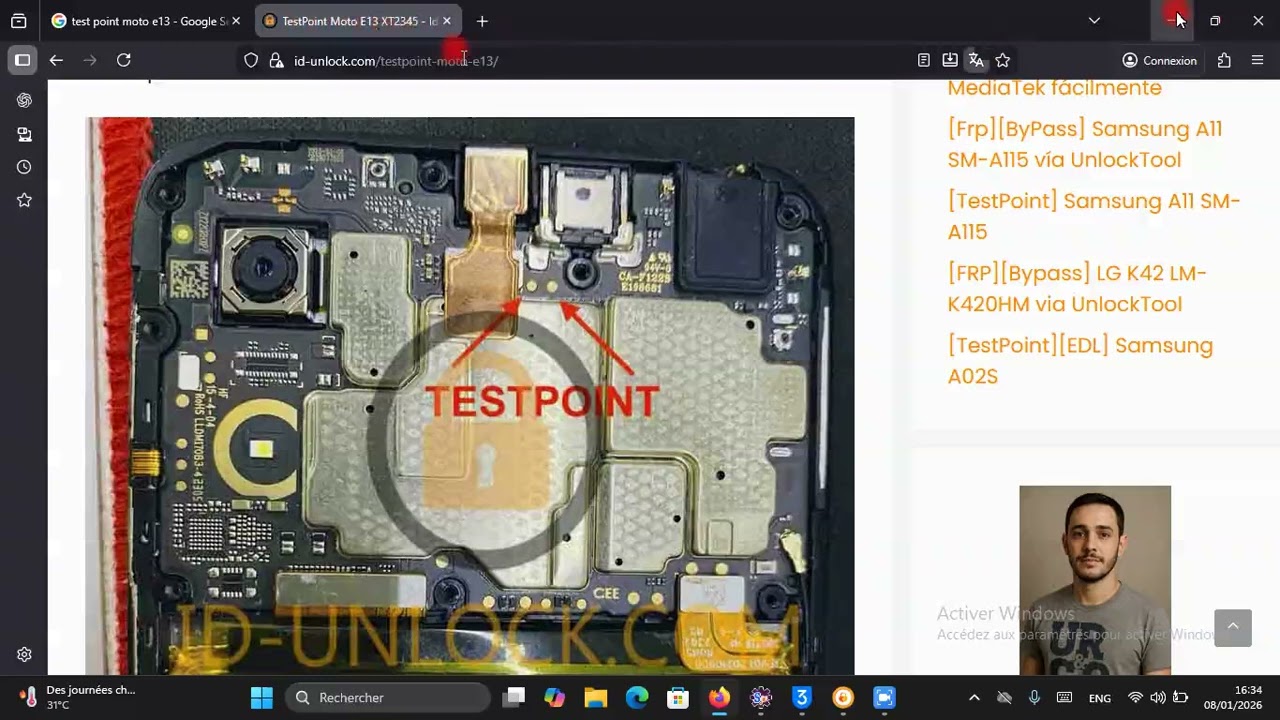The image size is (1280, 720).
Task: Open tracking protection shield icon
Action: pos(251,61)
